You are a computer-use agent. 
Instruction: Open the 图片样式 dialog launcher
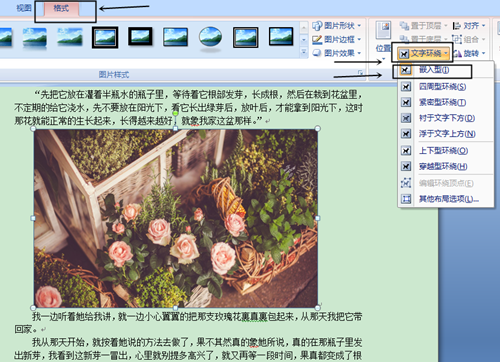tap(360, 72)
